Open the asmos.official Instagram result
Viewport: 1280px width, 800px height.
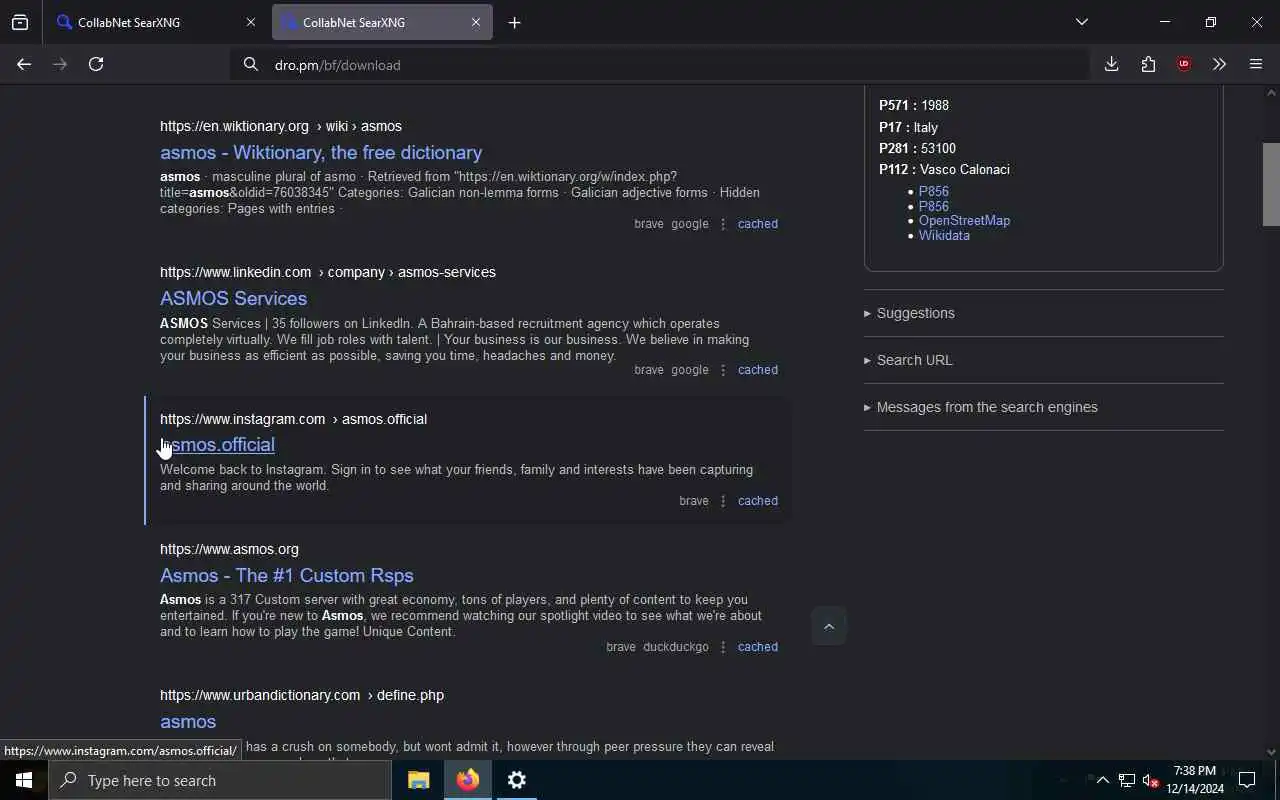tap(217, 444)
